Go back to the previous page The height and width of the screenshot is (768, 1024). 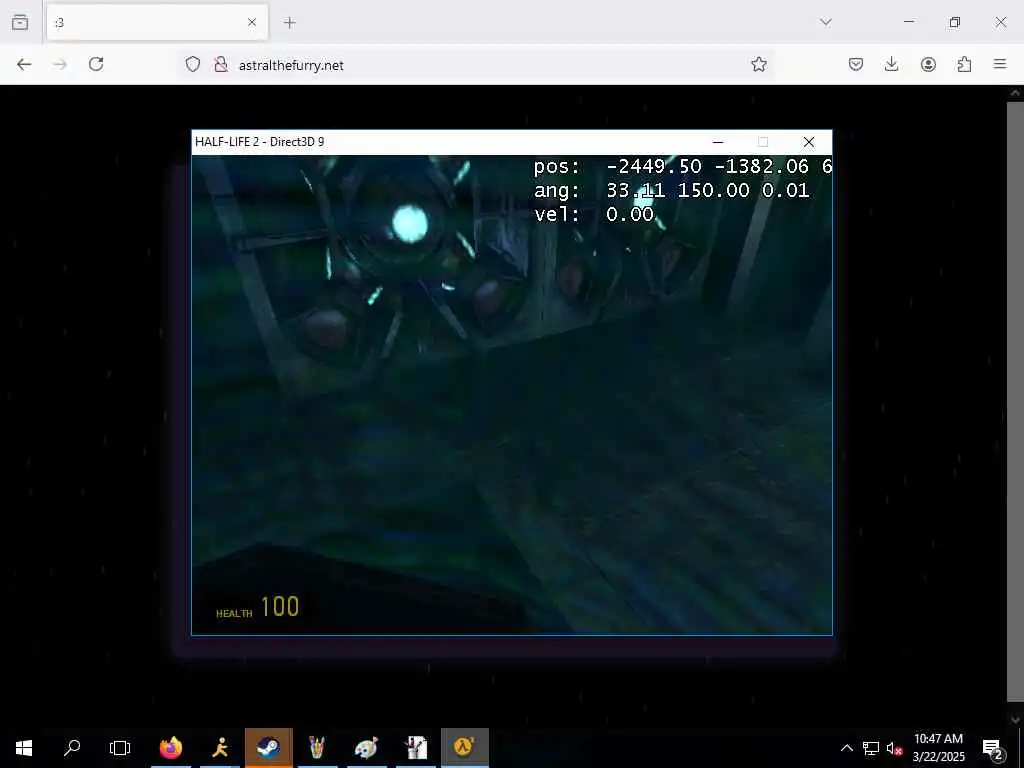pyautogui.click(x=24, y=64)
